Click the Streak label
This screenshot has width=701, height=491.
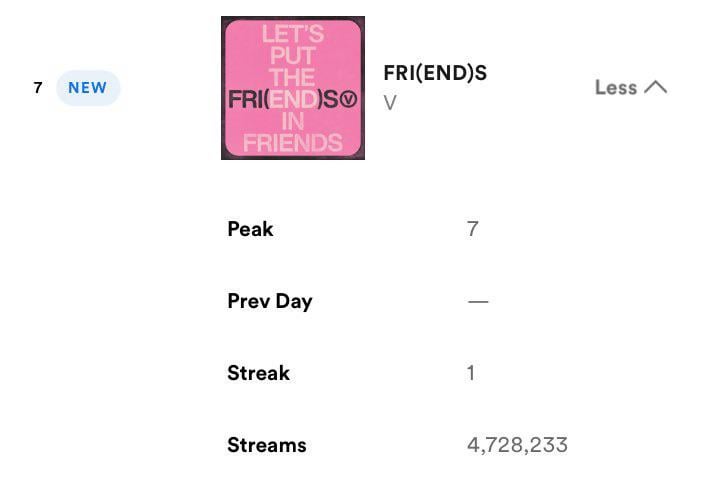(x=258, y=373)
